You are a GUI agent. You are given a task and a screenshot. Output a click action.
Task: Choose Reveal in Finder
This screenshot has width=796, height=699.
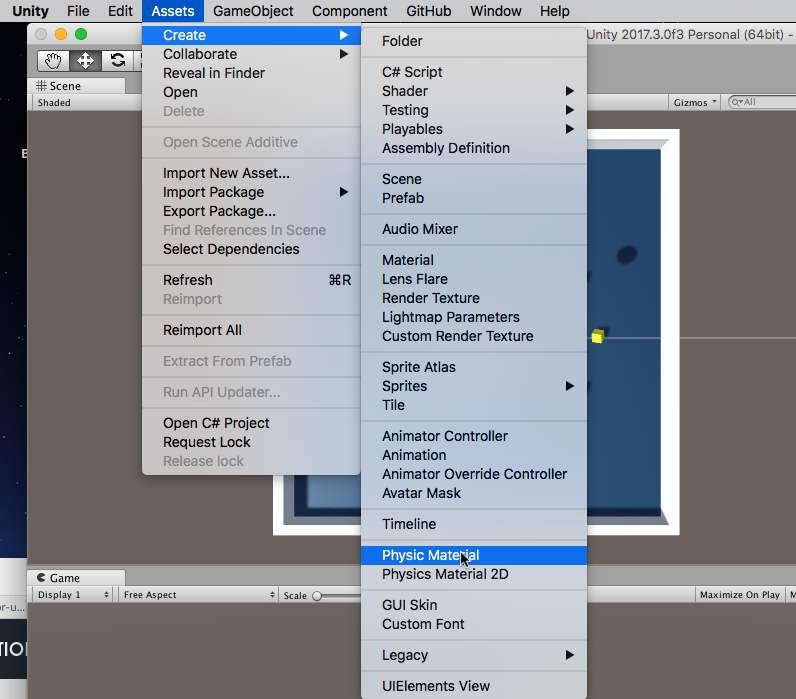(251, 73)
